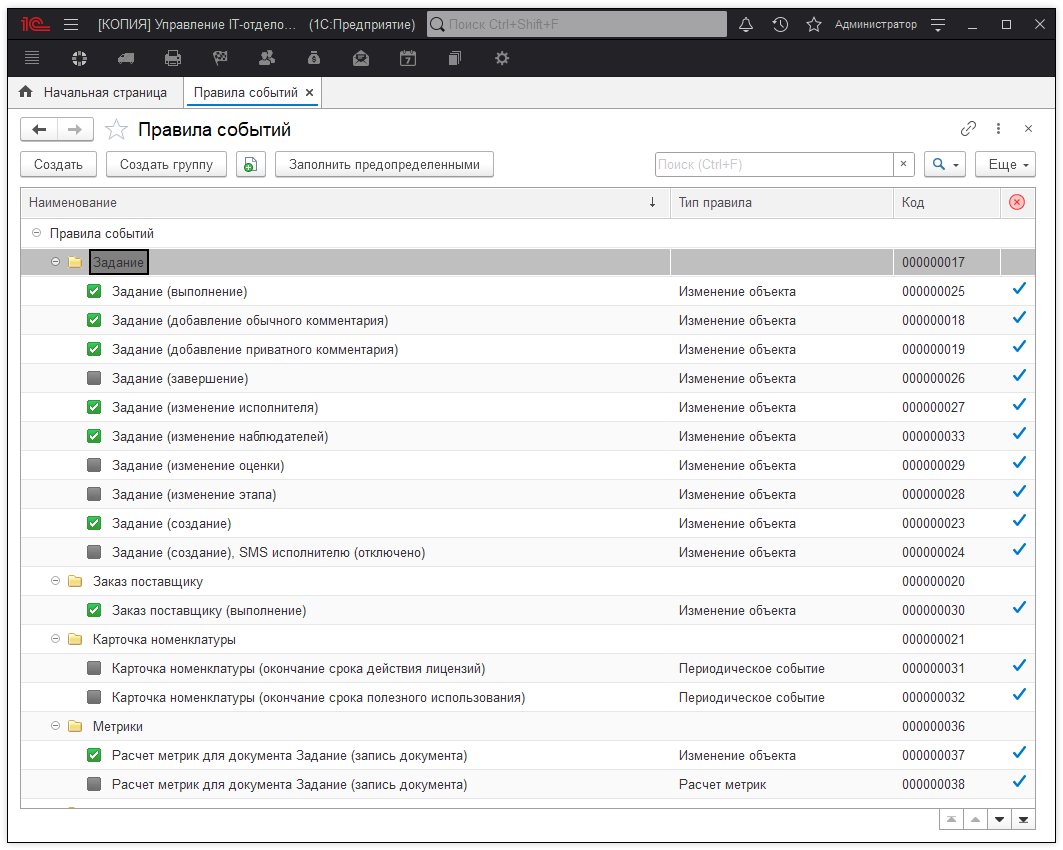This screenshot has width=1063, height=850.
Task: Add Правила событий to favorites star
Action: pyautogui.click(x=117, y=130)
